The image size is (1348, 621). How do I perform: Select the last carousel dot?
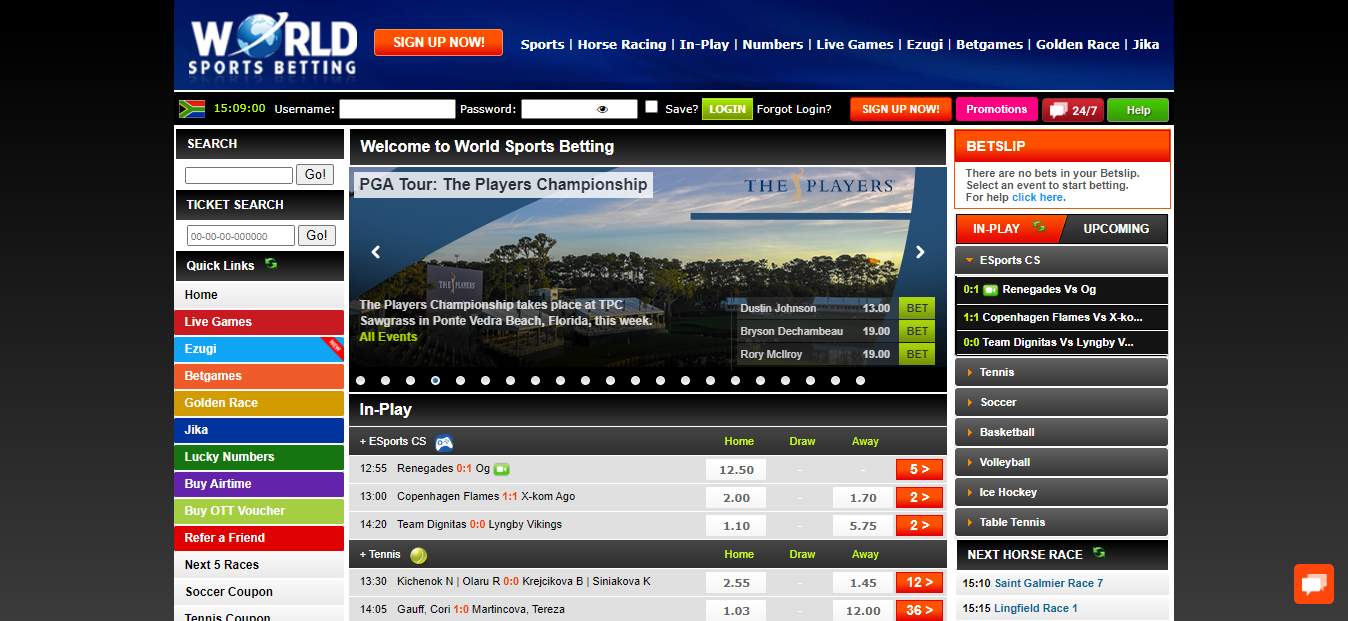[x=860, y=380]
